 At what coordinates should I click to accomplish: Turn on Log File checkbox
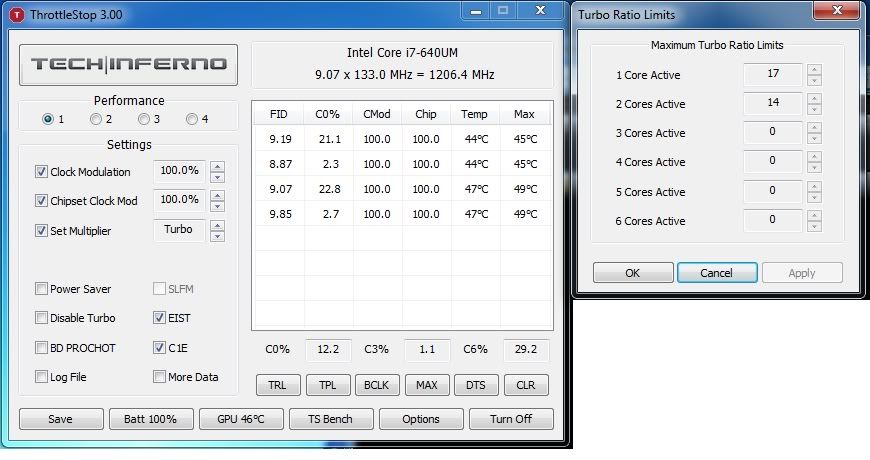click(x=41, y=377)
